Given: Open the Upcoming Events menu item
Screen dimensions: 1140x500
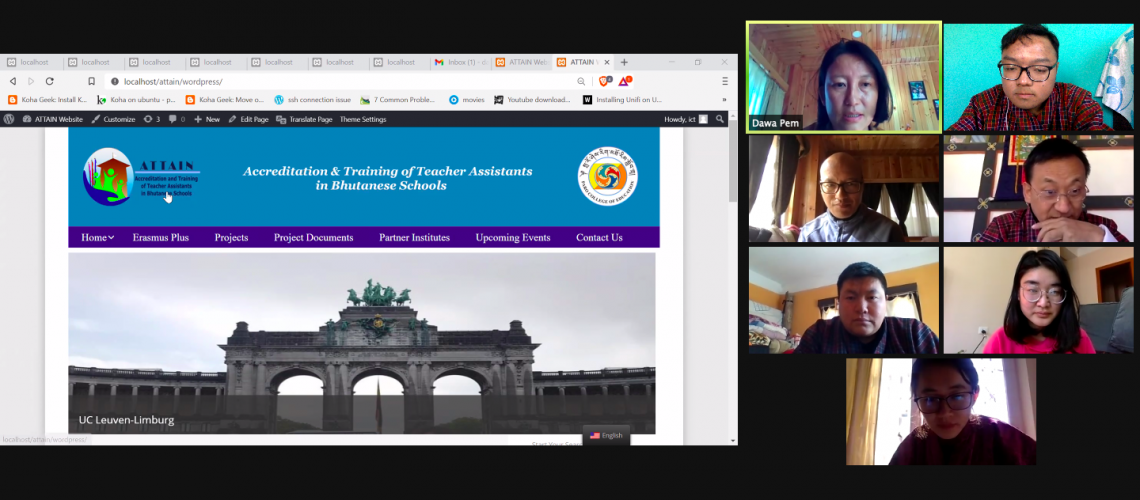Looking at the screenshot, I should (513, 238).
